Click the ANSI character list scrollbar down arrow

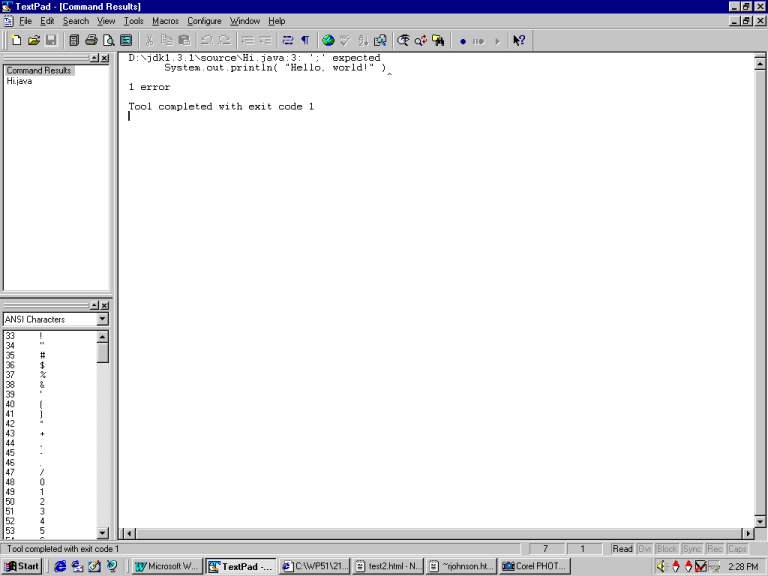[x=102, y=533]
